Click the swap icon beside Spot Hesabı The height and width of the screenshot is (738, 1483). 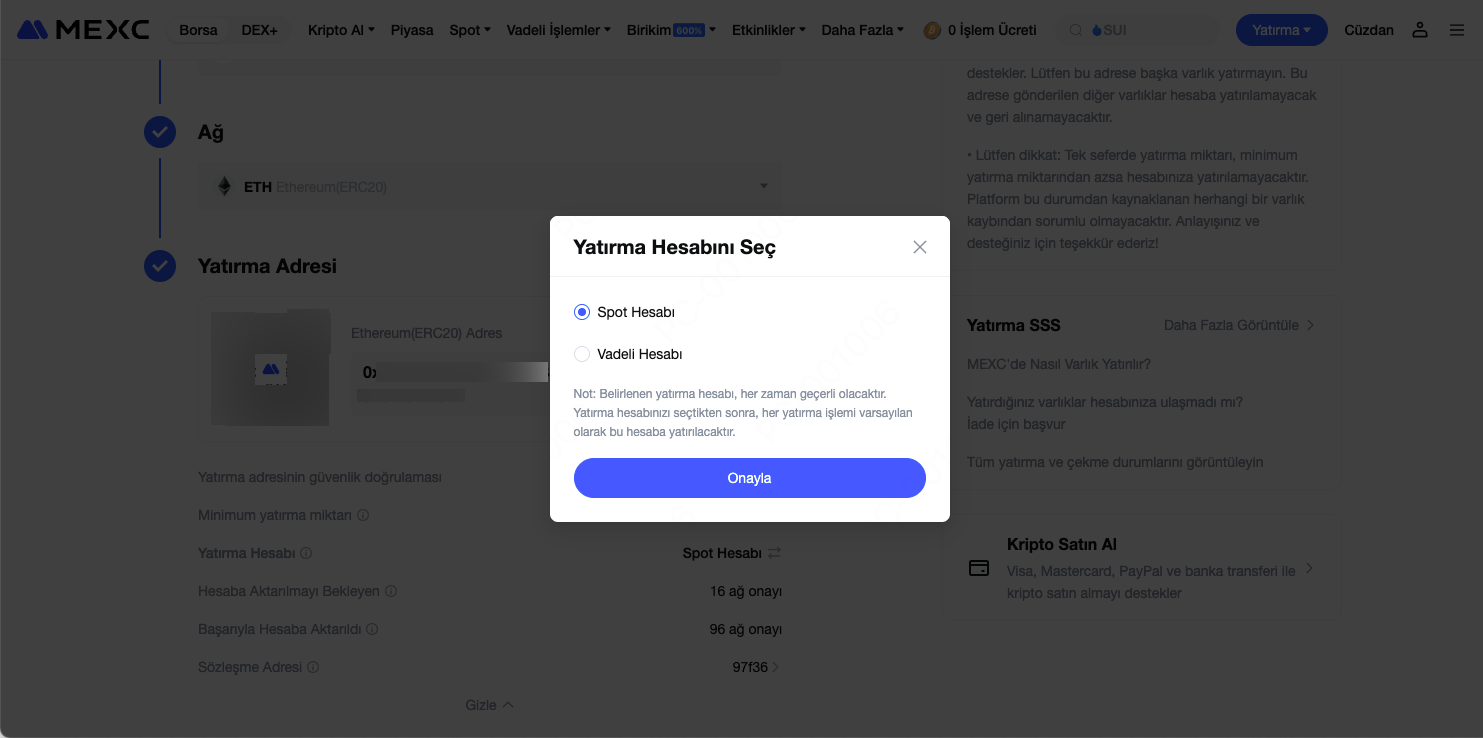pyautogui.click(x=774, y=553)
